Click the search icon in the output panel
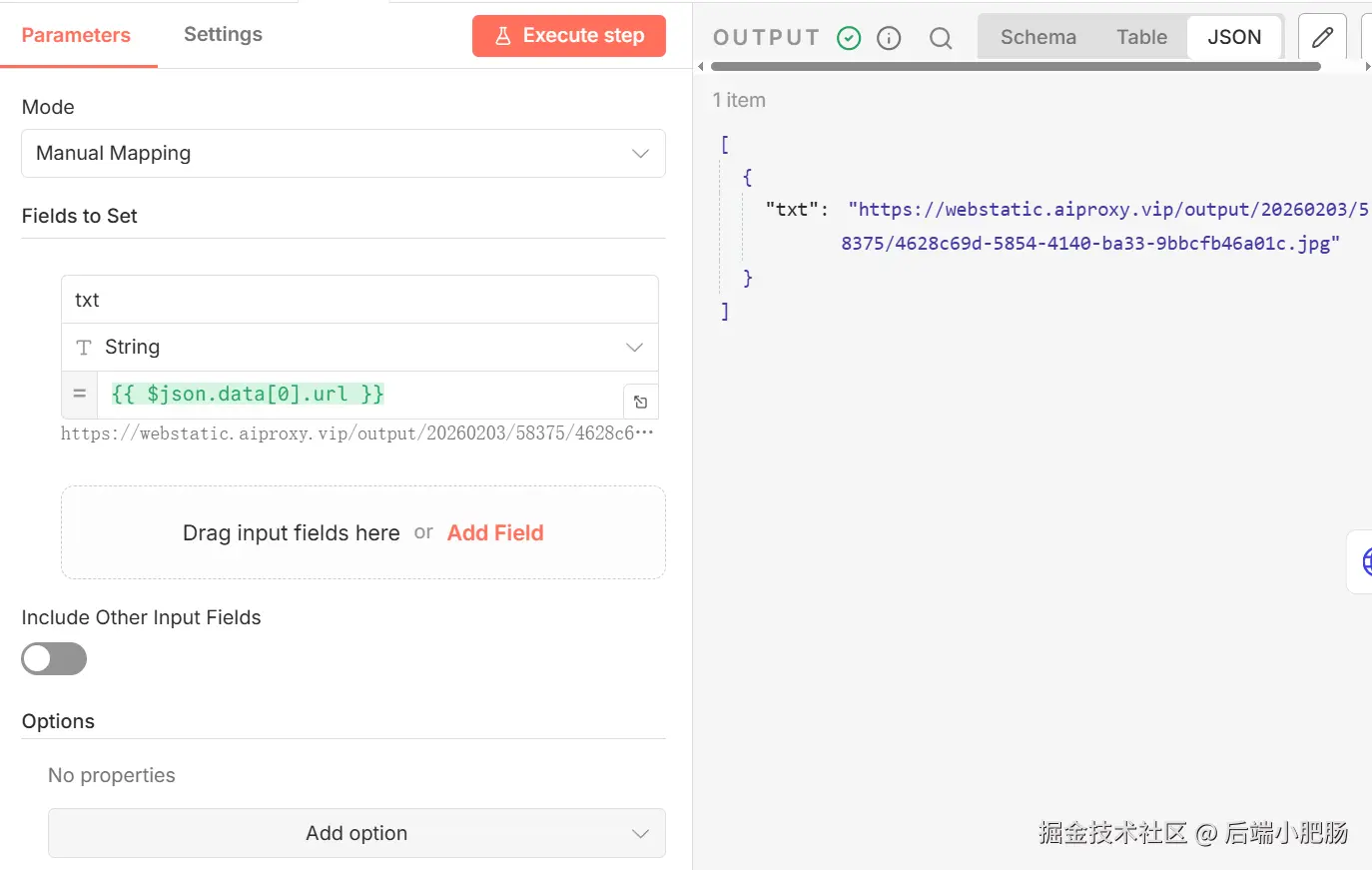This screenshot has width=1372, height=870. [x=940, y=38]
